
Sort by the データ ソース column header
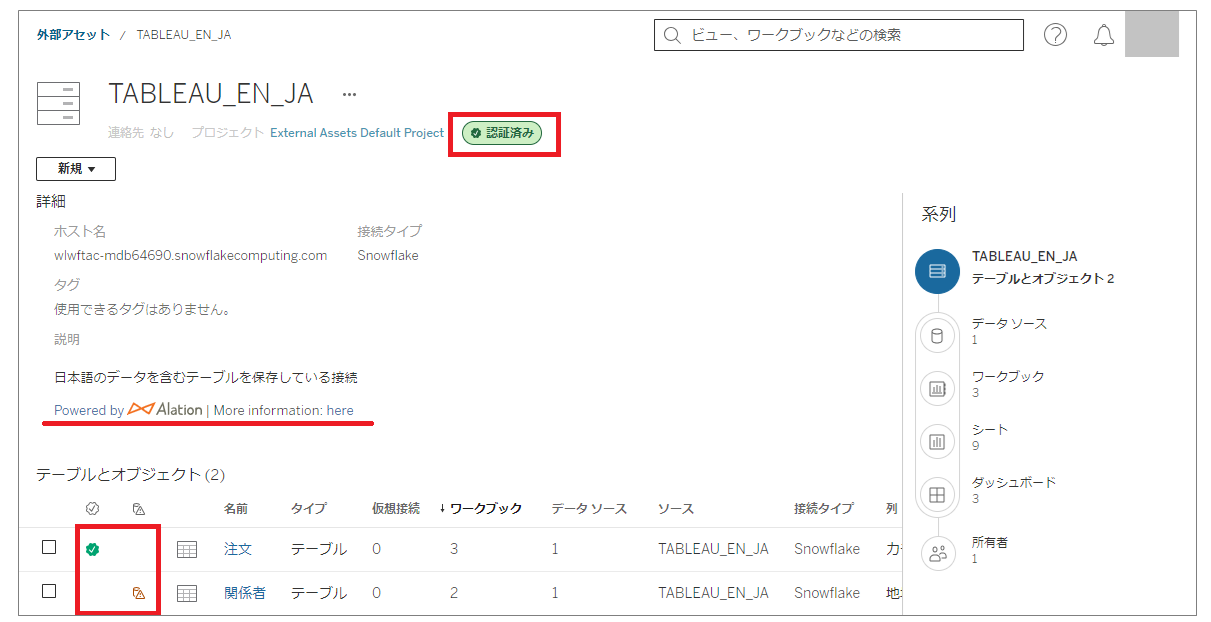(589, 509)
